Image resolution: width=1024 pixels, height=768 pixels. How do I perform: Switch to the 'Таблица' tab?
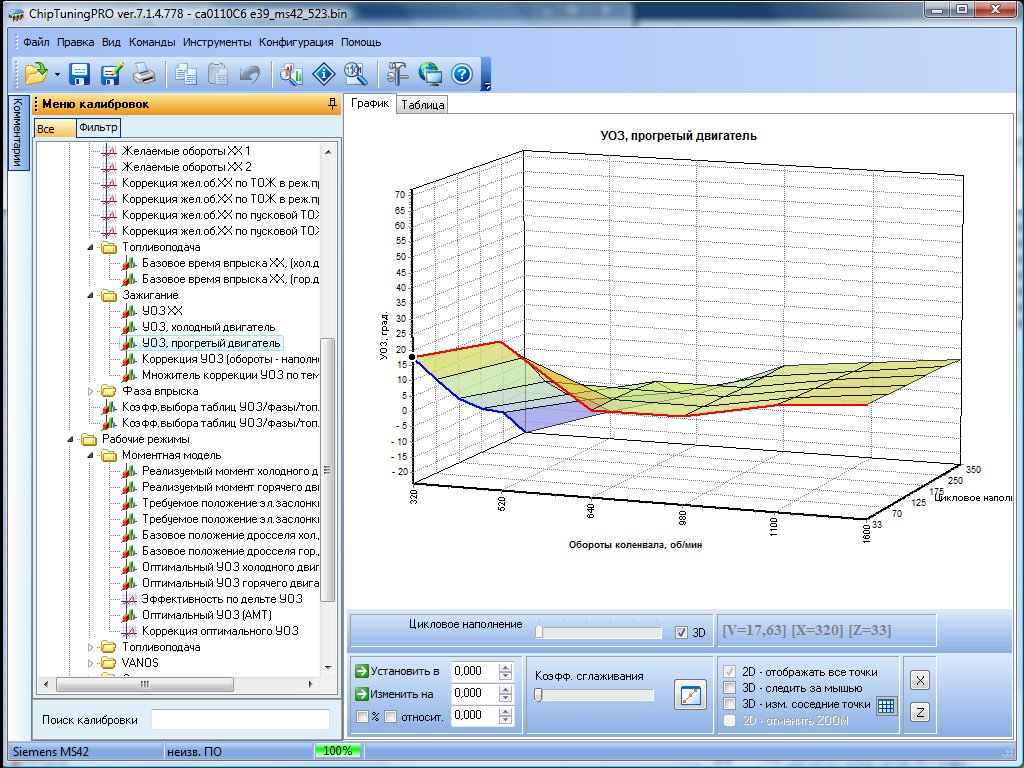click(422, 105)
